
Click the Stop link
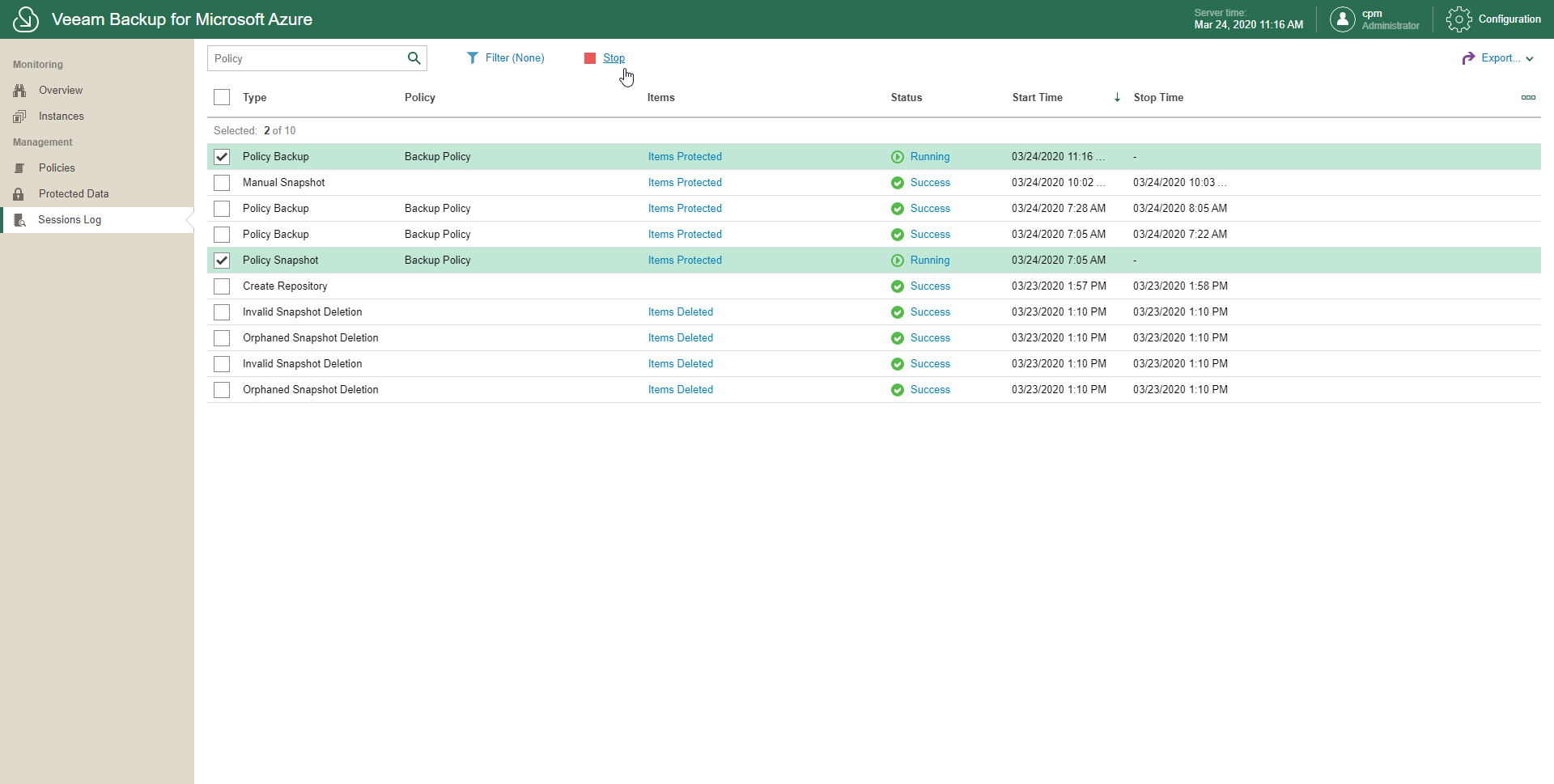614,58
